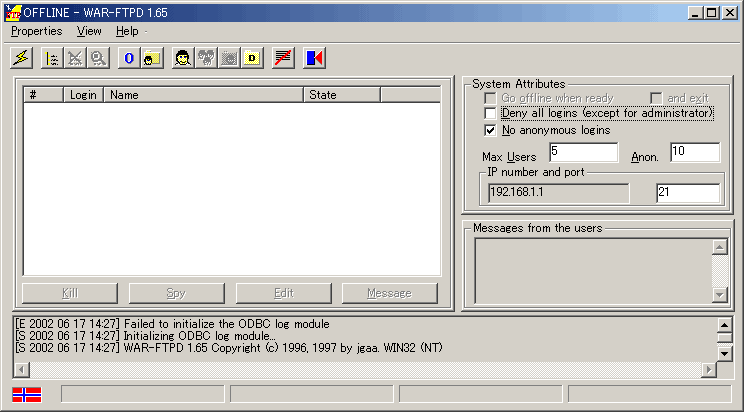This screenshot has width=744, height=412.
Task: Open the Properties menu
Action: coord(37,31)
